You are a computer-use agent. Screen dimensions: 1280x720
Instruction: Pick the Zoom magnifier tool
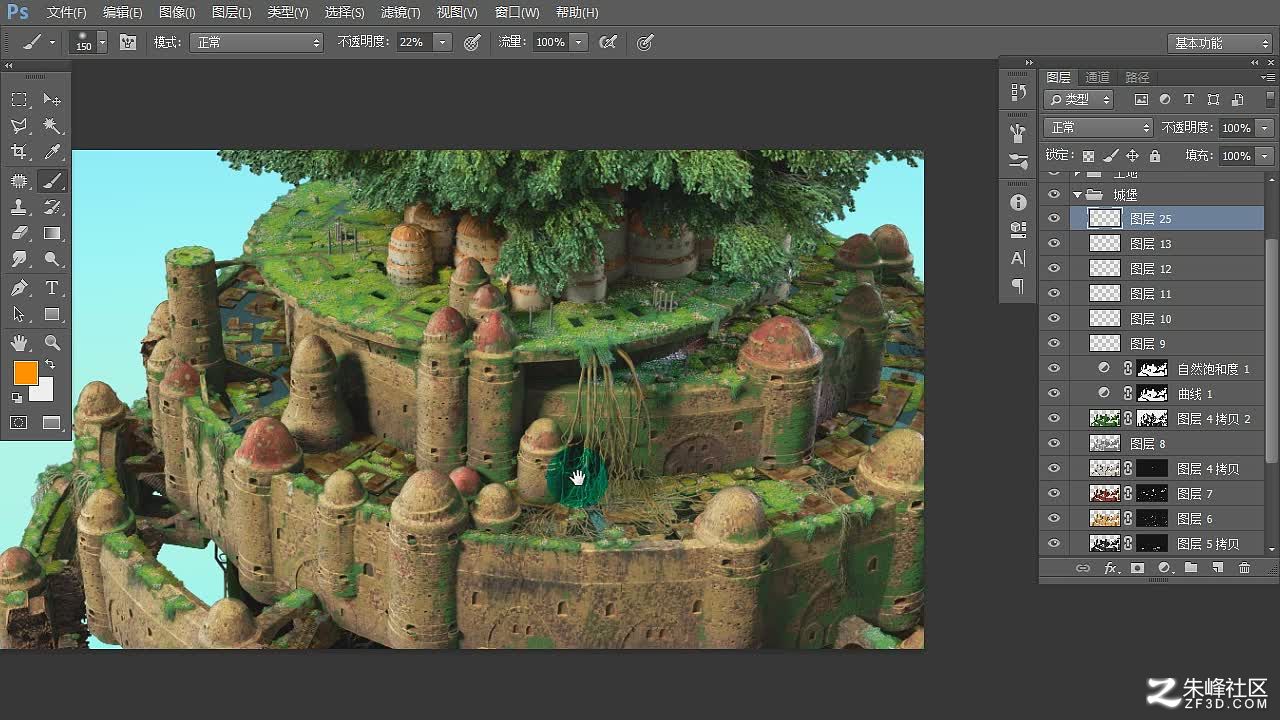pyautogui.click(x=52, y=343)
